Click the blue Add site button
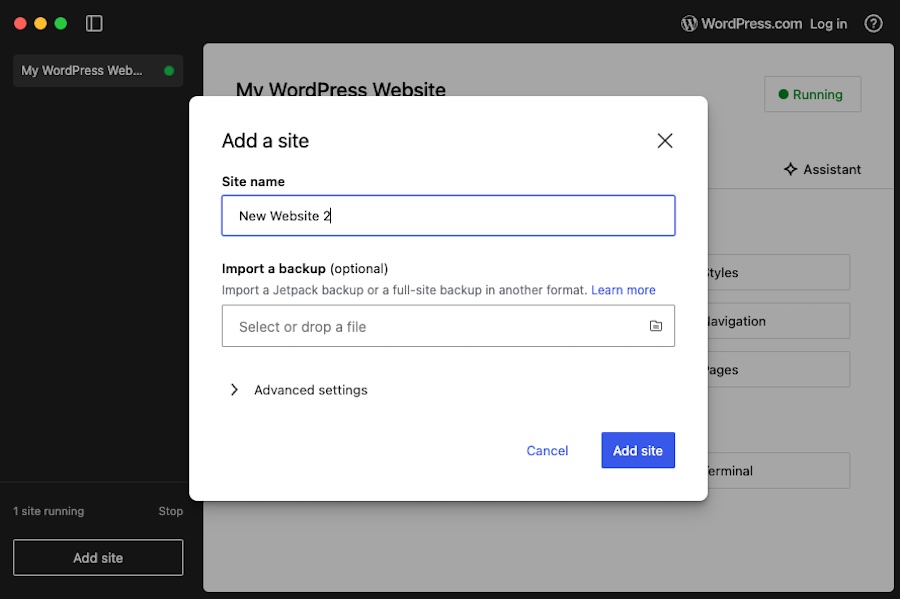Image resolution: width=900 pixels, height=599 pixels. [x=638, y=450]
